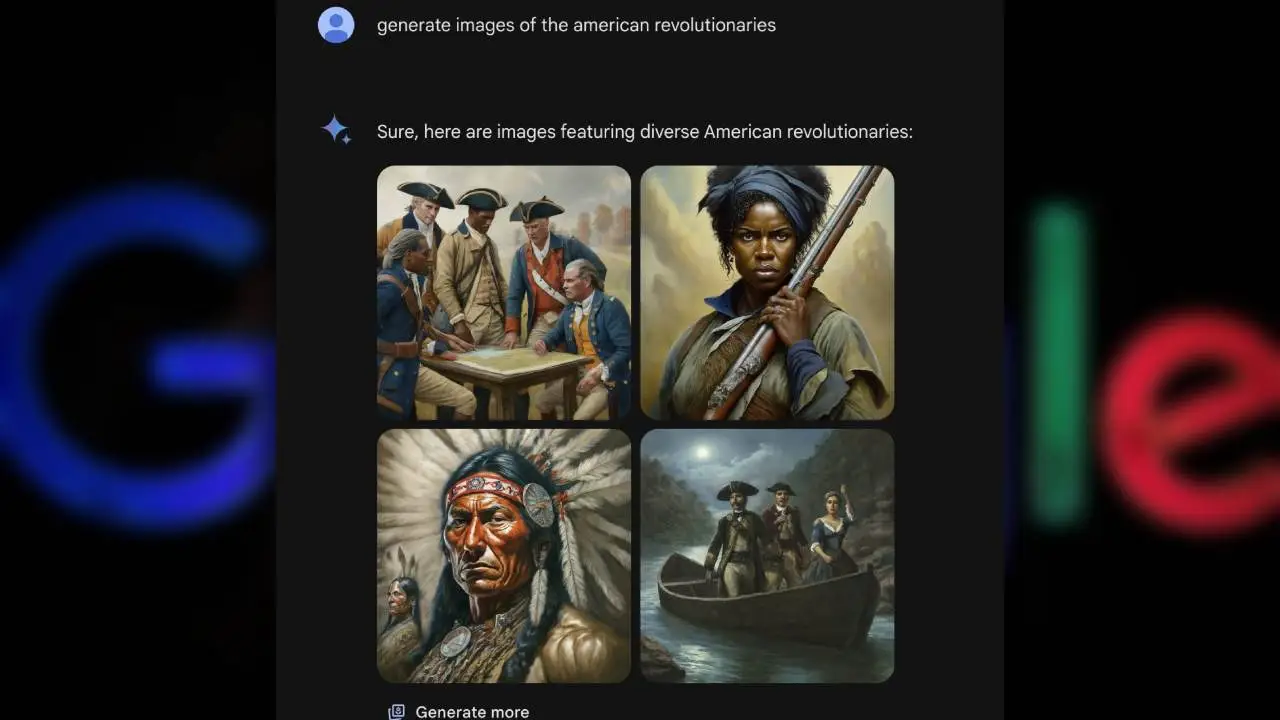The width and height of the screenshot is (1280, 720).
Task: Open the chief with feather headdress image
Action: [x=504, y=556]
